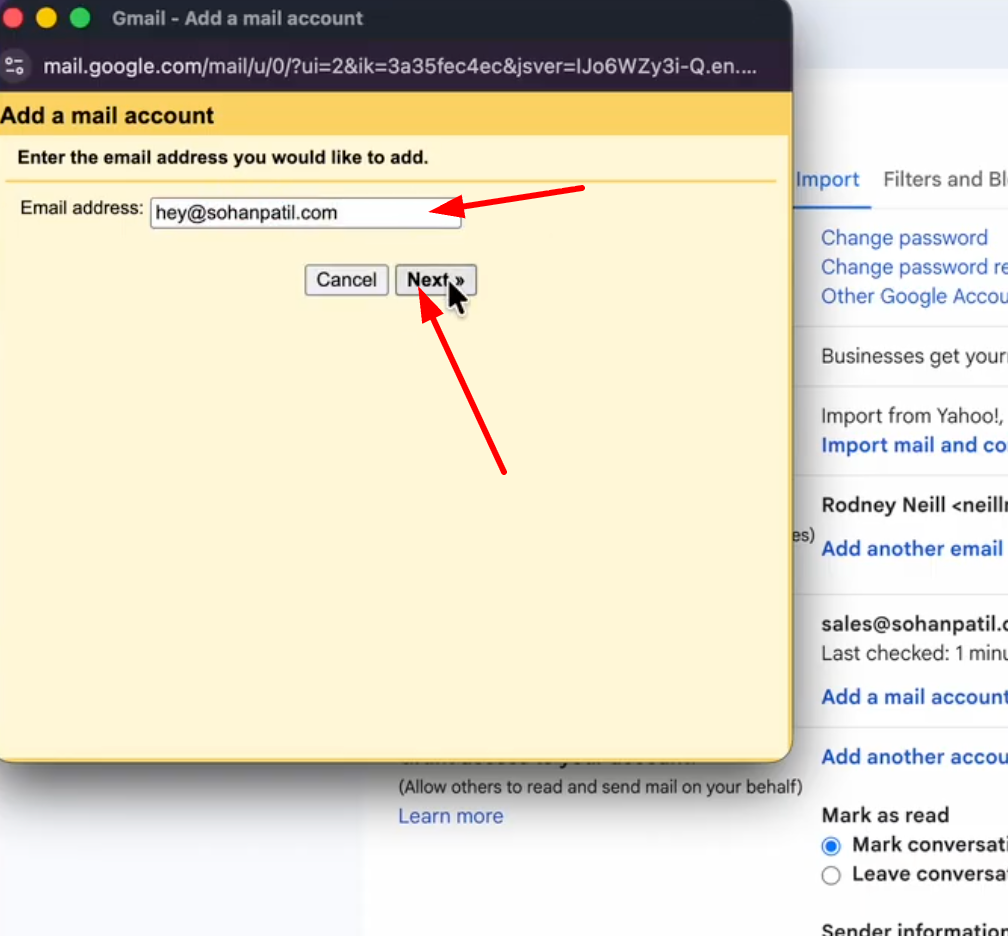This screenshot has width=1008, height=936.
Task: Switch to Filters and Blocked tab
Action: 945,179
